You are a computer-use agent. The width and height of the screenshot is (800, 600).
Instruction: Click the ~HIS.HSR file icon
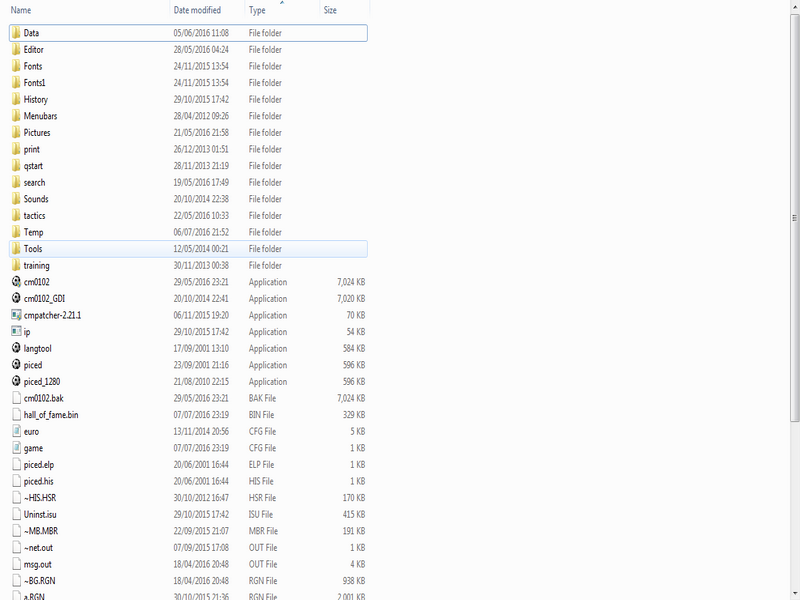click(x=16, y=498)
